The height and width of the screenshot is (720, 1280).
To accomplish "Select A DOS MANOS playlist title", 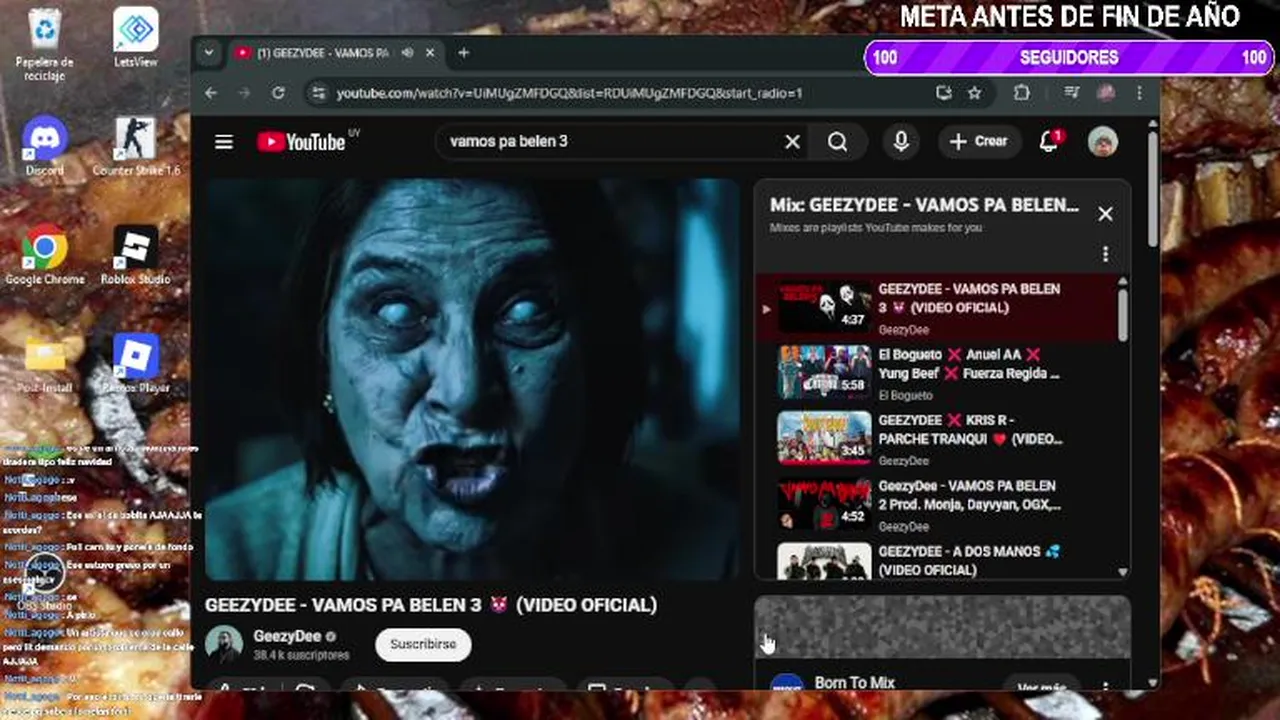I will coord(969,560).
